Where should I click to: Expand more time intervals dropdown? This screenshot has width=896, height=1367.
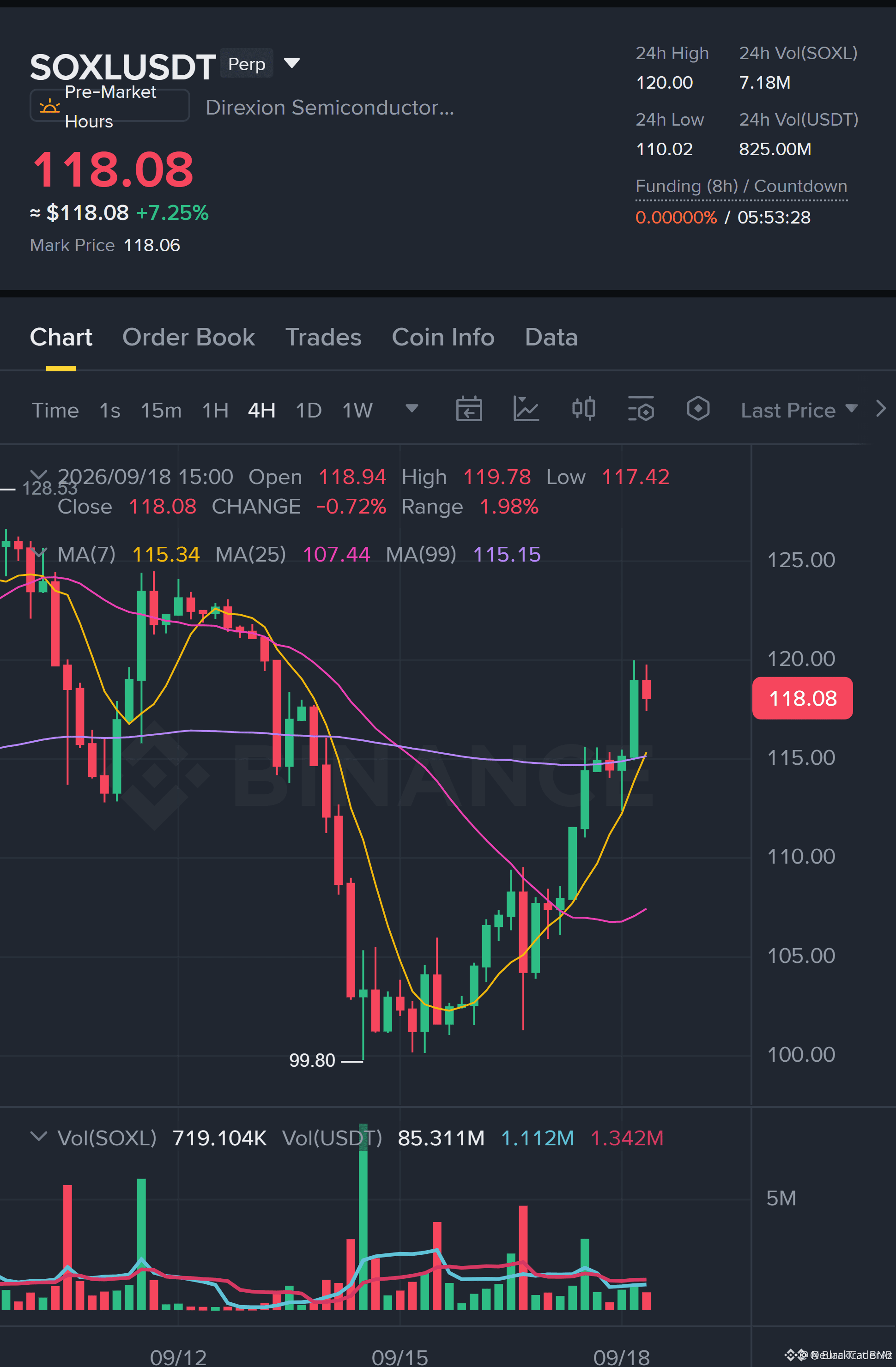pos(412,408)
